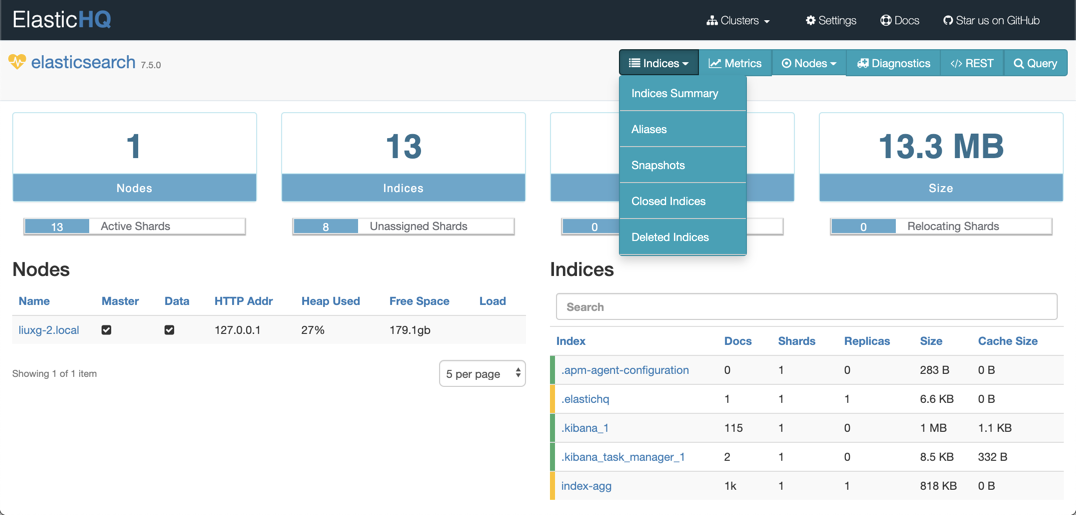Click the magnifier icon on Query button
This screenshot has width=1076, height=515.
(x=1018, y=63)
